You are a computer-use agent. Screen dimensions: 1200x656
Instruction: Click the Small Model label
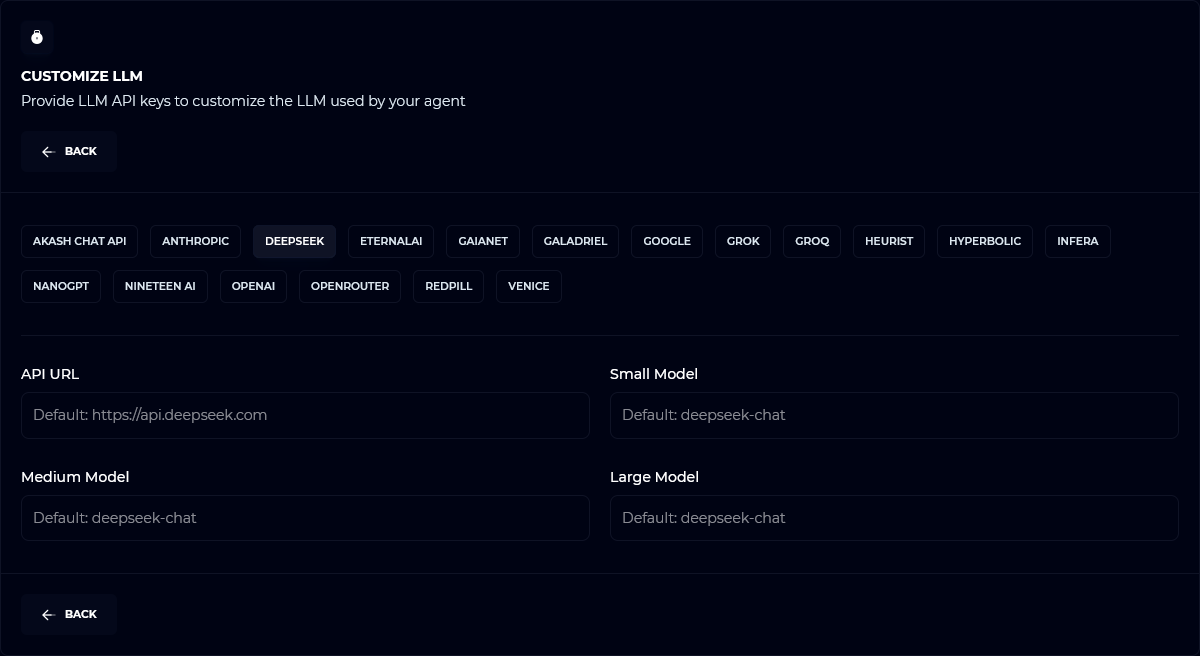654,374
